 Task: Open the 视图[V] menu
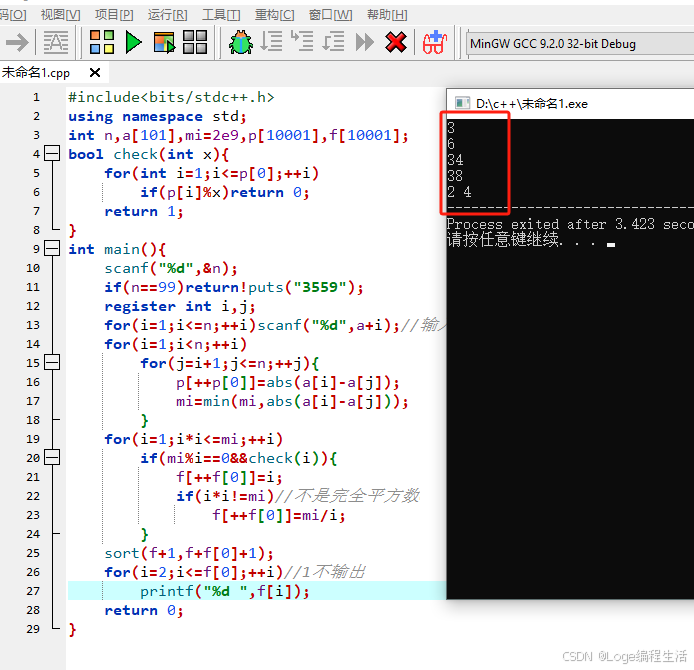(60, 15)
